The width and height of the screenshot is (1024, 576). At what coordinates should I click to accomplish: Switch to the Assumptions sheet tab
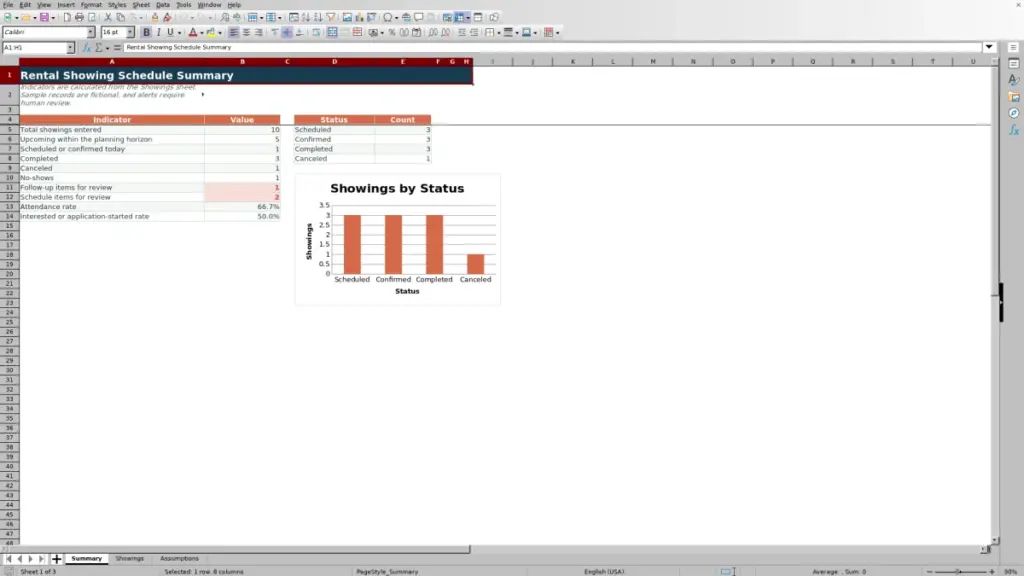(179, 559)
